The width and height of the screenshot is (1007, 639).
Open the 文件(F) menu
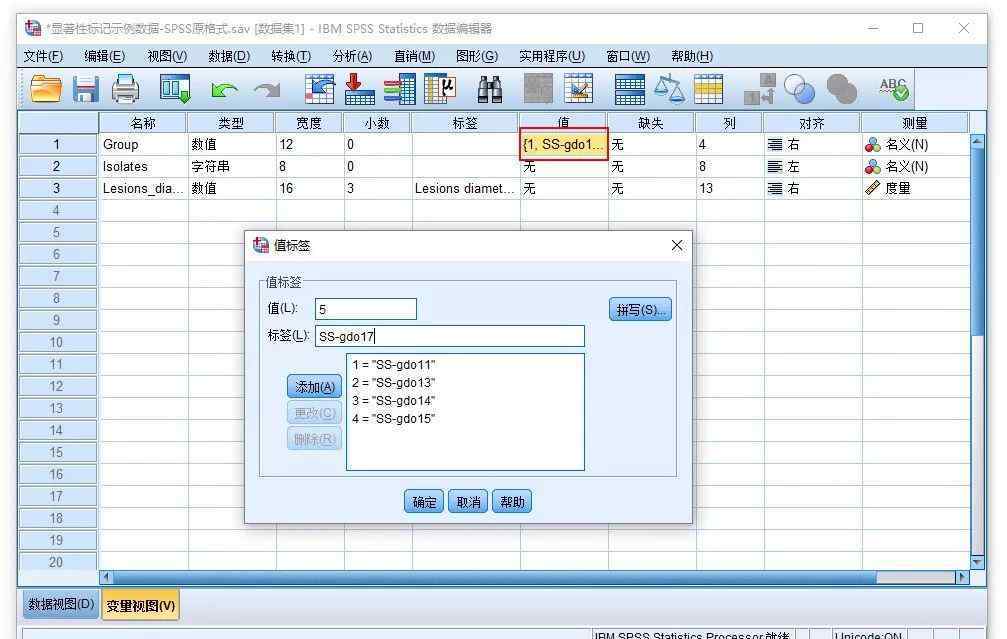tap(44, 57)
